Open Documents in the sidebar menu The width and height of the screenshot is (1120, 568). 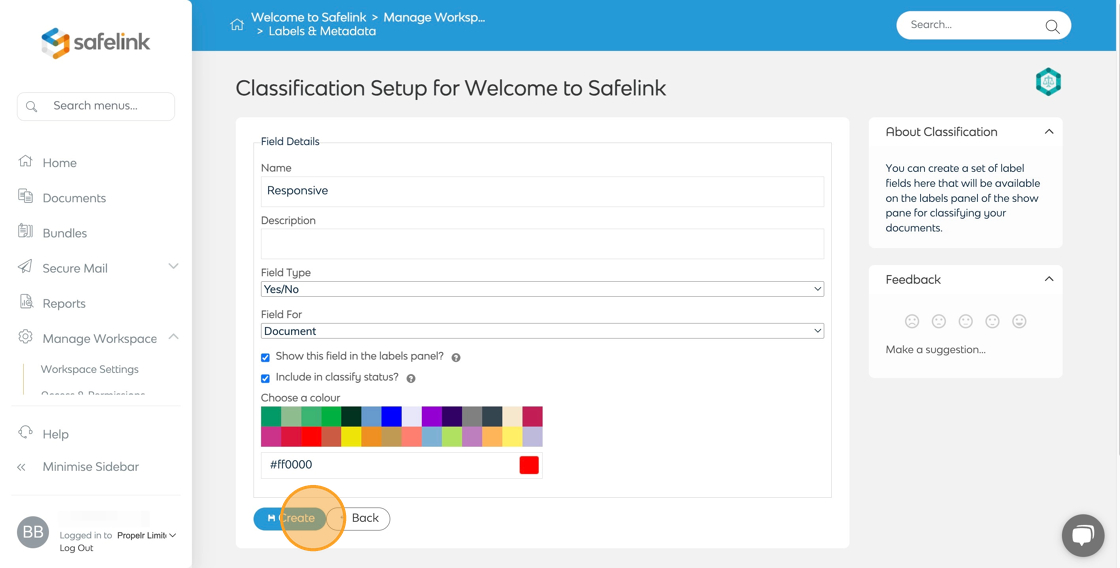74,198
